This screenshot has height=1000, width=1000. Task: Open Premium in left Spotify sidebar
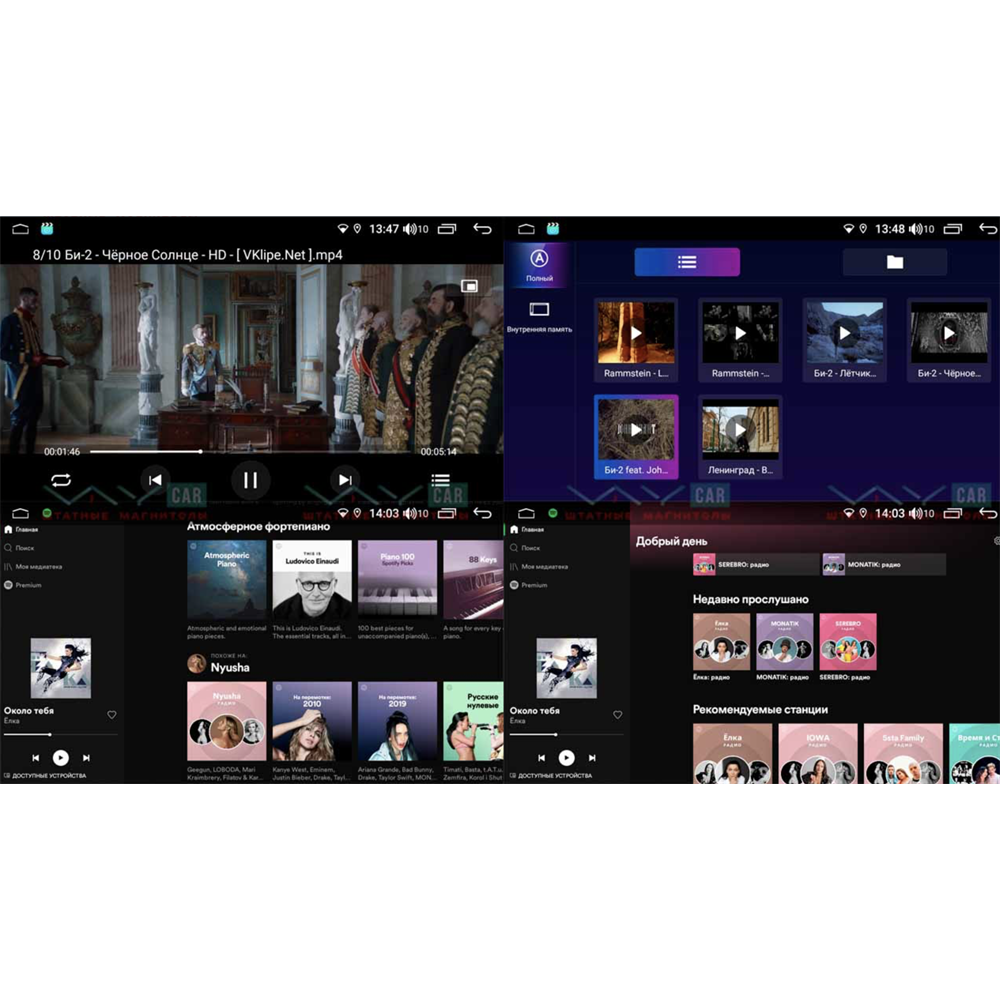[x=23, y=585]
